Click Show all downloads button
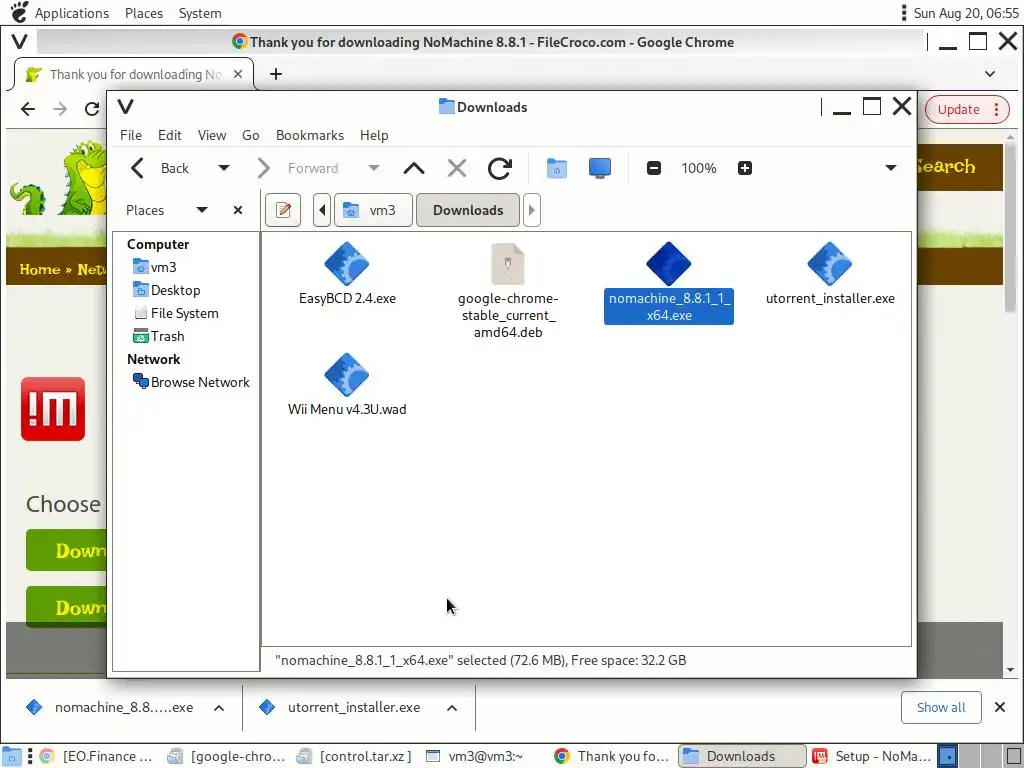Image resolution: width=1024 pixels, height=768 pixels. tap(940, 708)
